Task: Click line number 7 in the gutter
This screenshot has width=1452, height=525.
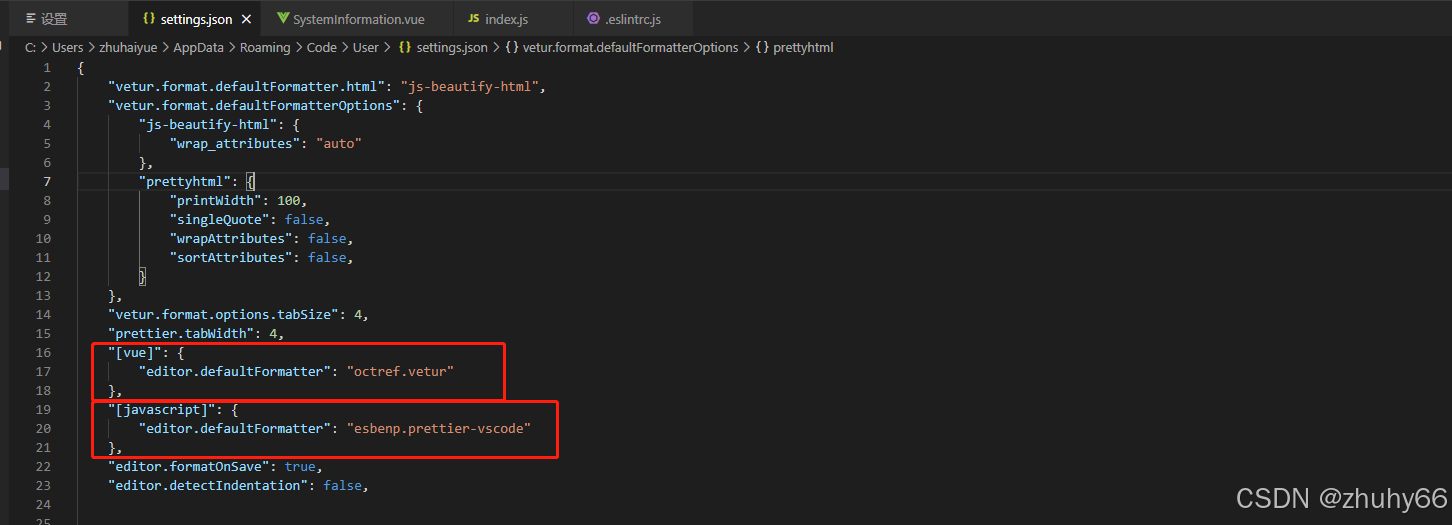Action: click(47, 181)
